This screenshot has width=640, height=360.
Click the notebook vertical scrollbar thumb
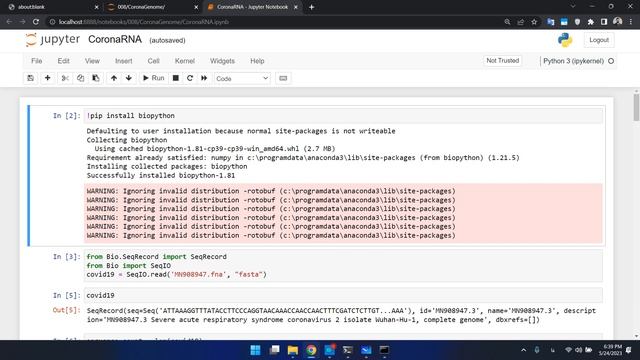636,107
